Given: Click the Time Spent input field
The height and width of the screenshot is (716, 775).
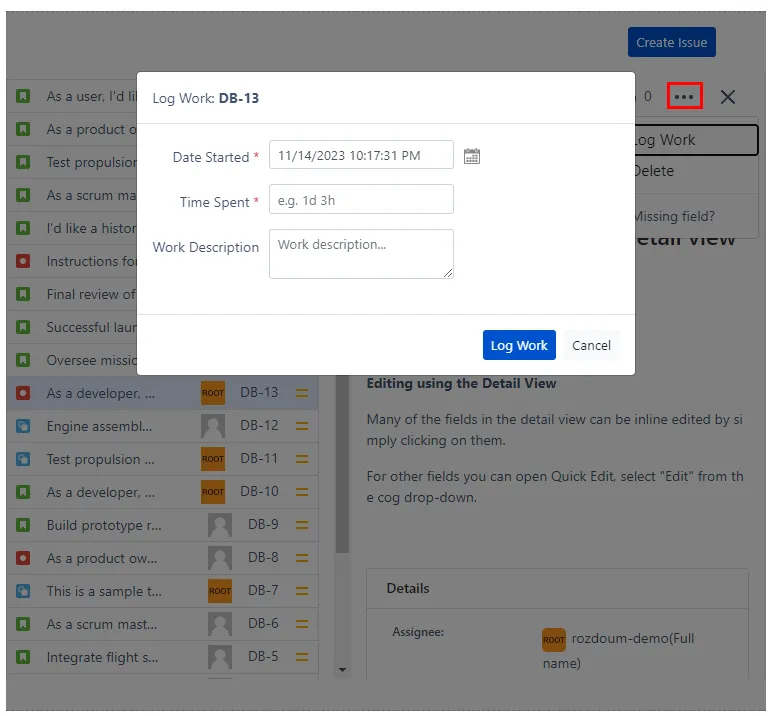Looking at the screenshot, I should tap(361, 199).
